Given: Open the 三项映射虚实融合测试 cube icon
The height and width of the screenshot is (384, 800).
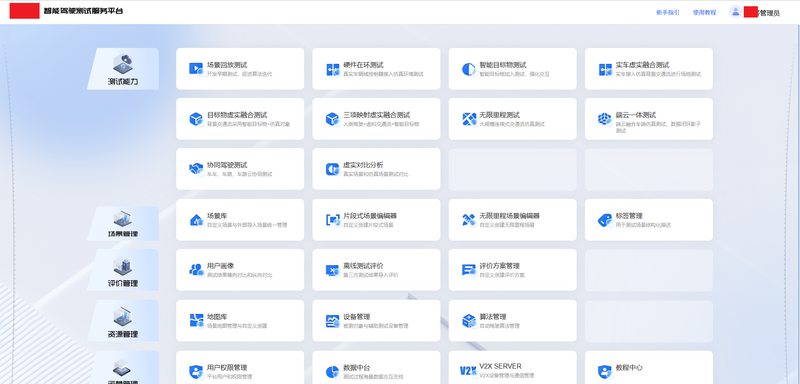Looking at the screenshot, I should click(x=332, y=119).
